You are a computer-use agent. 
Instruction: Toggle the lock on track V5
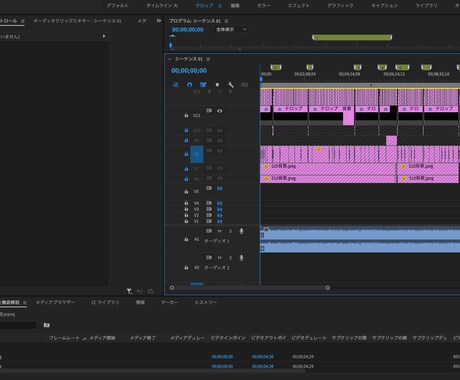coord(186,192)
